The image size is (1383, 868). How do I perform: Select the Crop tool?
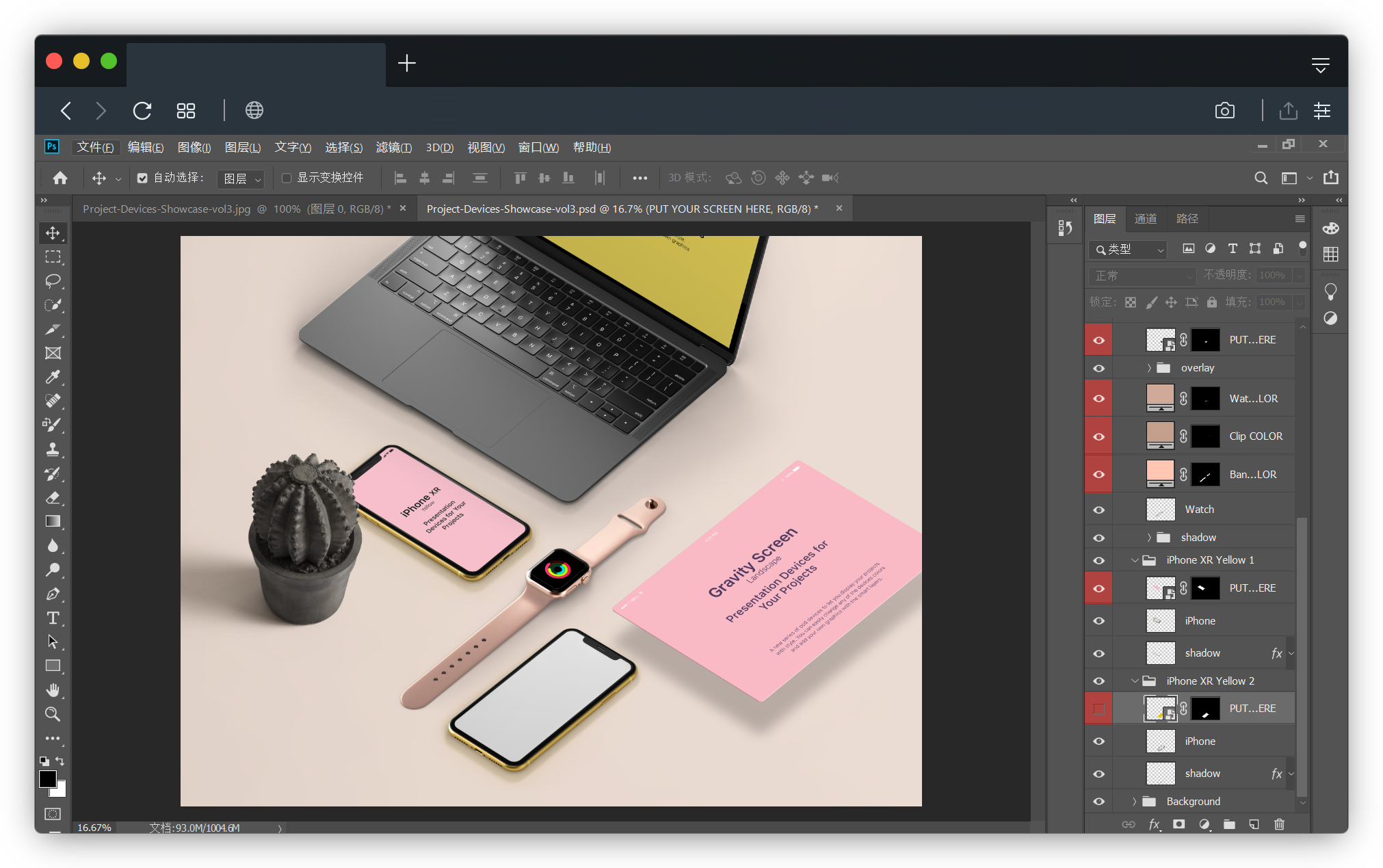tap(53, 329)
